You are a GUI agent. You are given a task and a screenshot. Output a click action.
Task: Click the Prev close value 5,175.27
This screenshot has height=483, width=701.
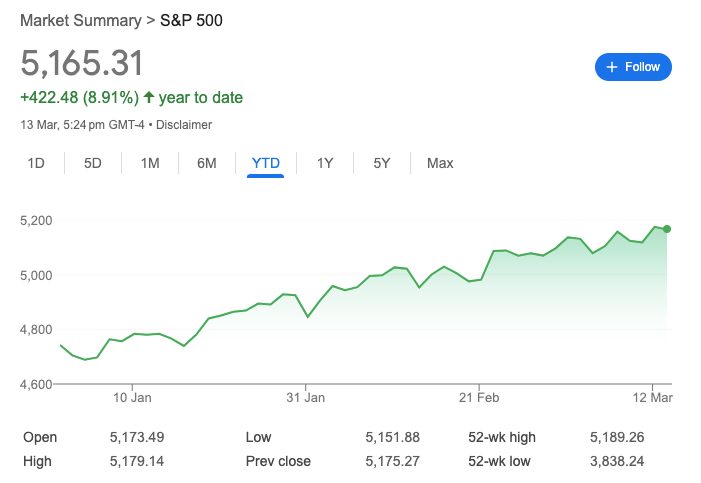coord(392,461)
